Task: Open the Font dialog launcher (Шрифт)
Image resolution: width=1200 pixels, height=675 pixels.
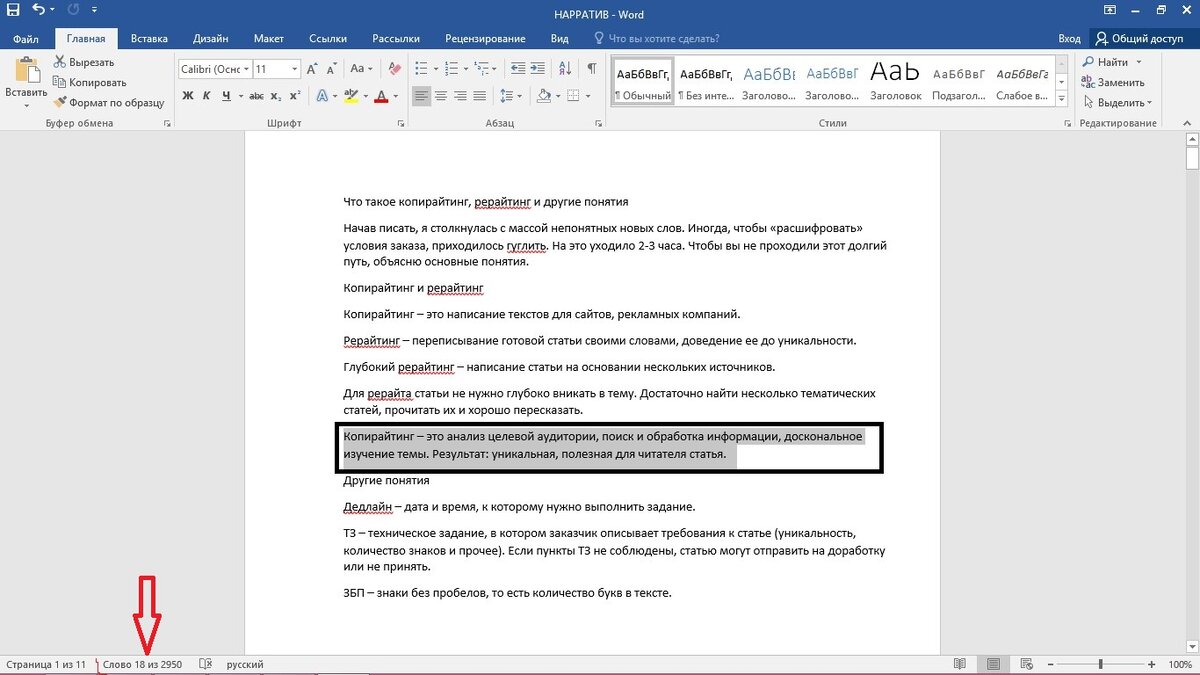Action: pos(401,124)
